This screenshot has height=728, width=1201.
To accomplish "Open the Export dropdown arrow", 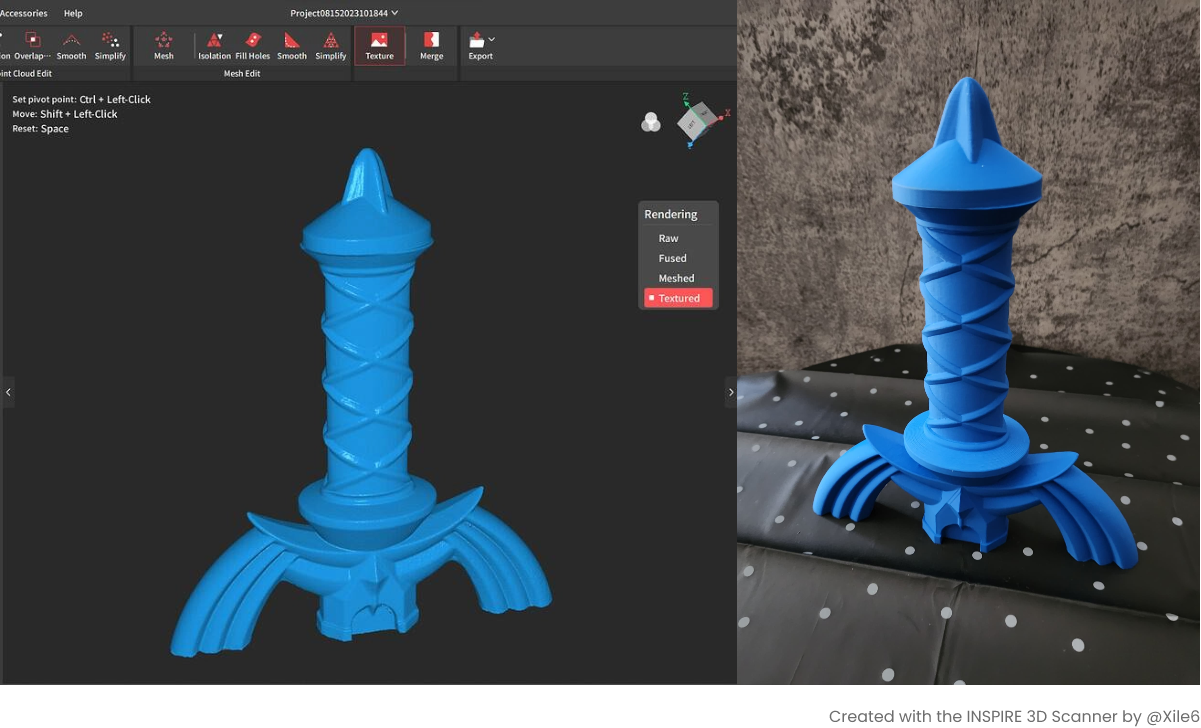I will (492, 39).
